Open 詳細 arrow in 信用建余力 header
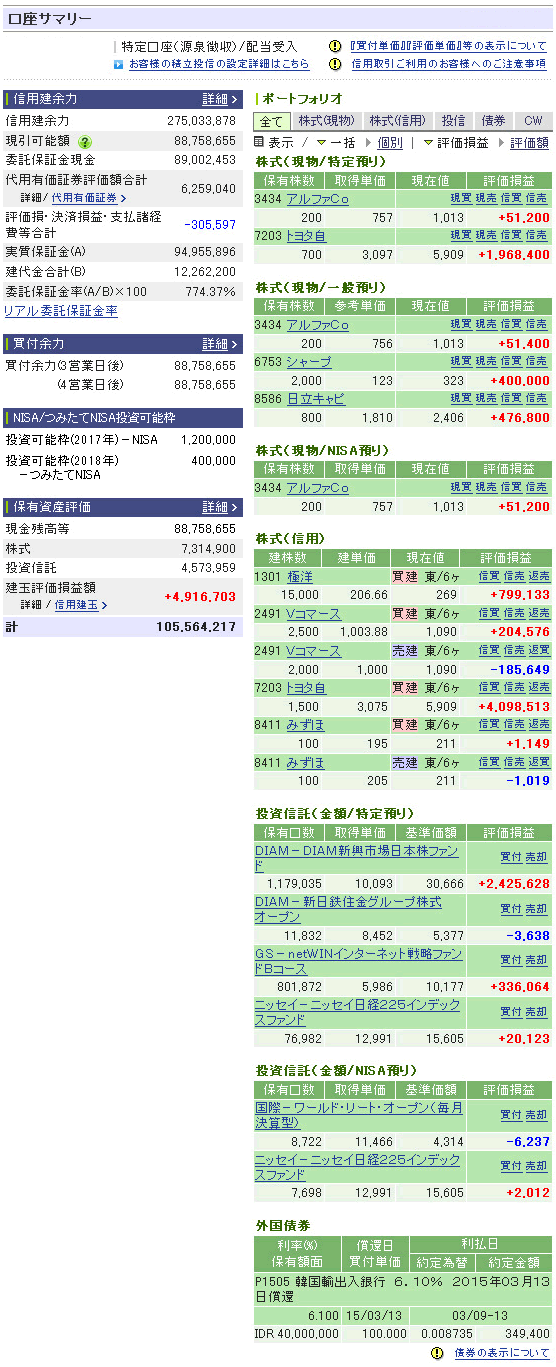Viewport: 556px width, 1367px height. pos(220,99)
